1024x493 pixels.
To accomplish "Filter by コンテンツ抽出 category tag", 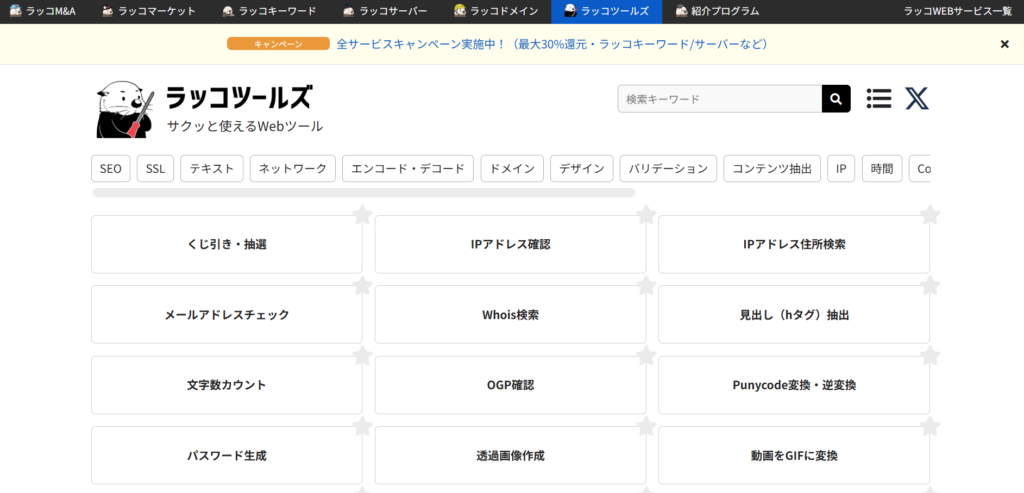I will (772, 168).
